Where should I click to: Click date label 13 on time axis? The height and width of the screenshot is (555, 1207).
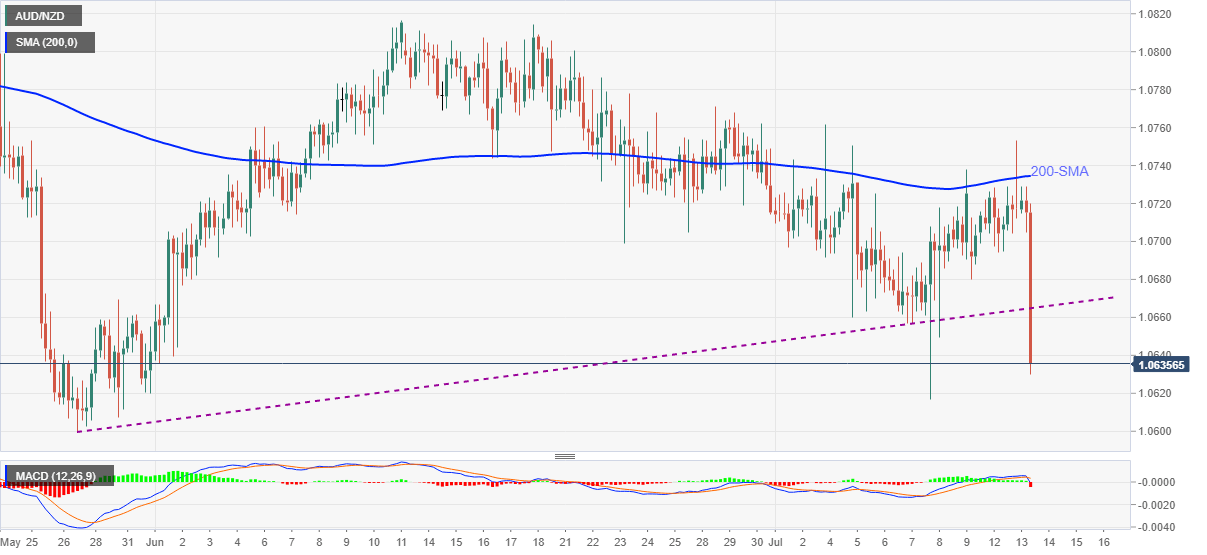click(x=1021, y=544)
